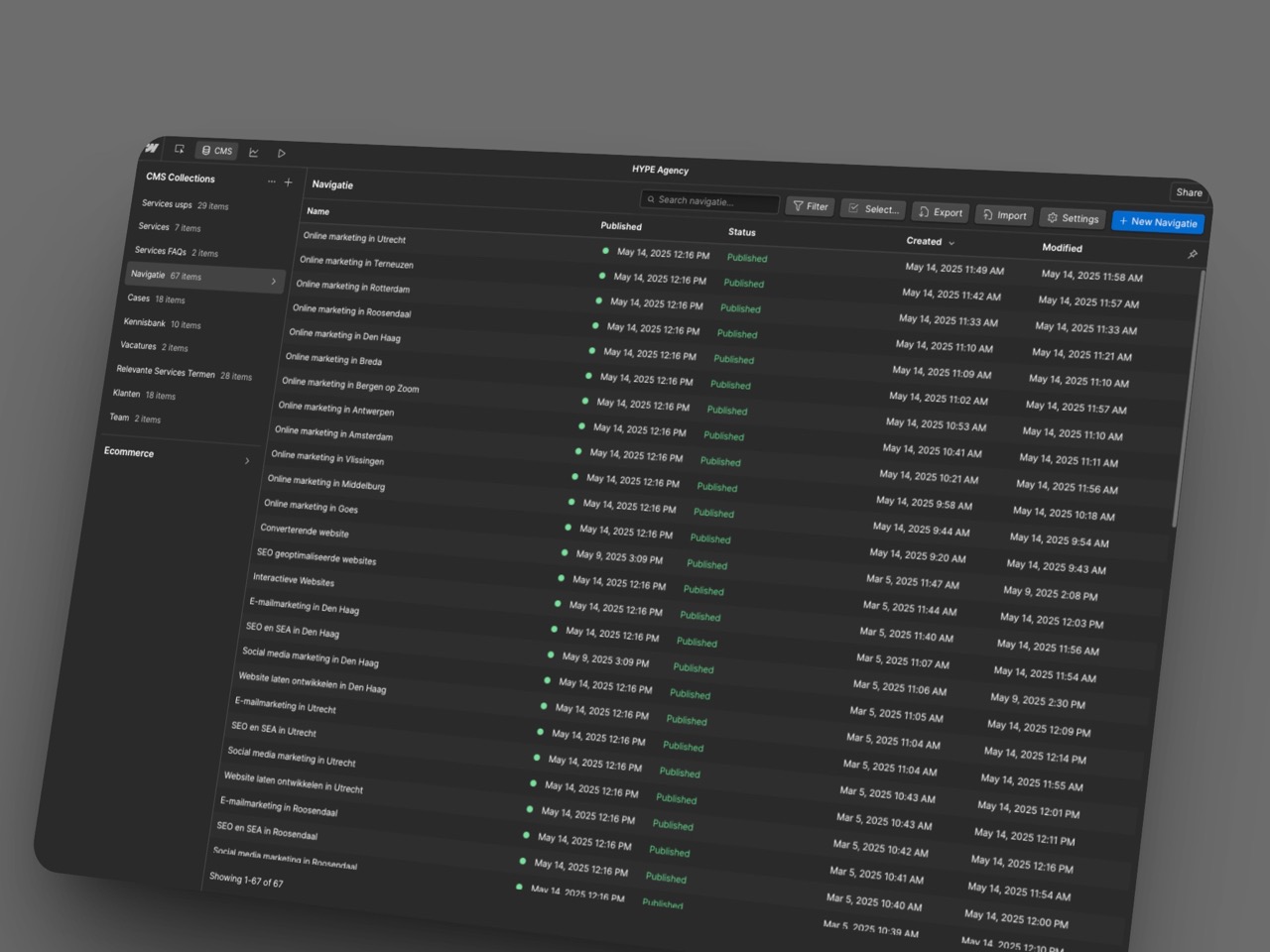Click the Showing 1-67 of 67 footer text
This screenshot has width=1270, height=952.
tap(246, 880)
